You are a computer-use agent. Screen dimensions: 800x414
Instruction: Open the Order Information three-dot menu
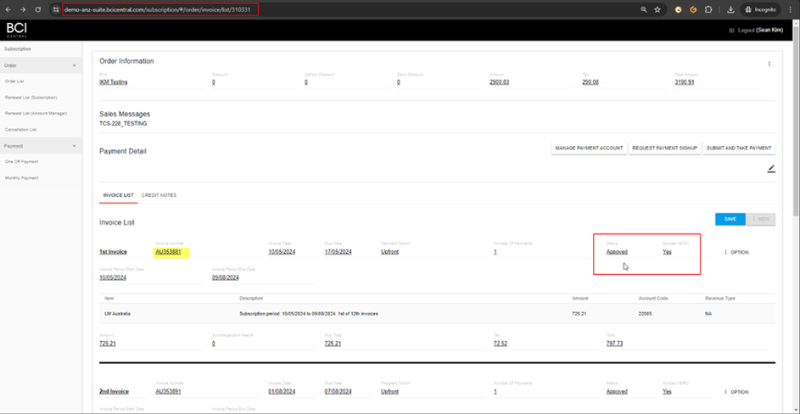[769, 64]
